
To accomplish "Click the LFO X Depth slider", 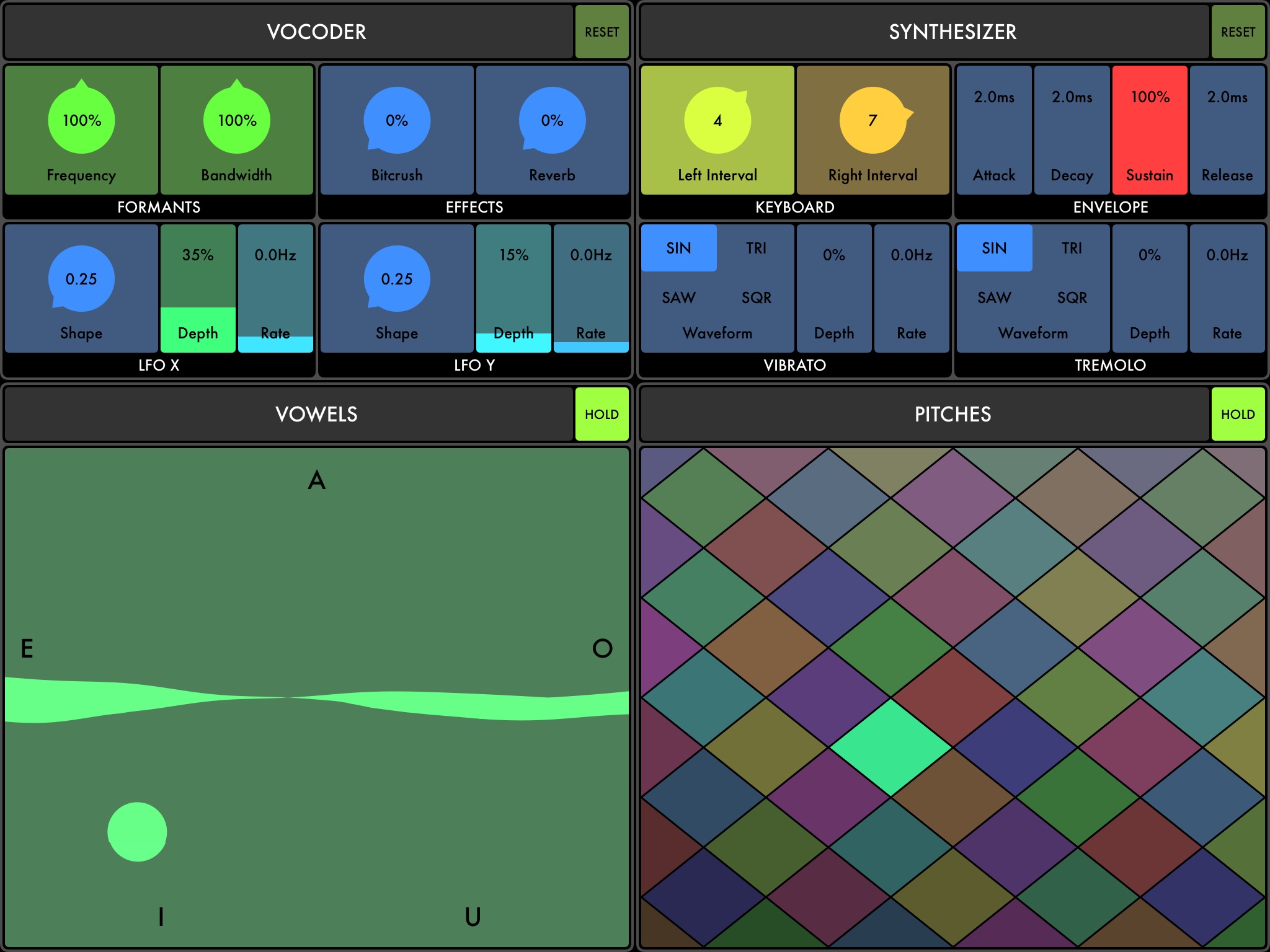I will click(x=198, y=288).
